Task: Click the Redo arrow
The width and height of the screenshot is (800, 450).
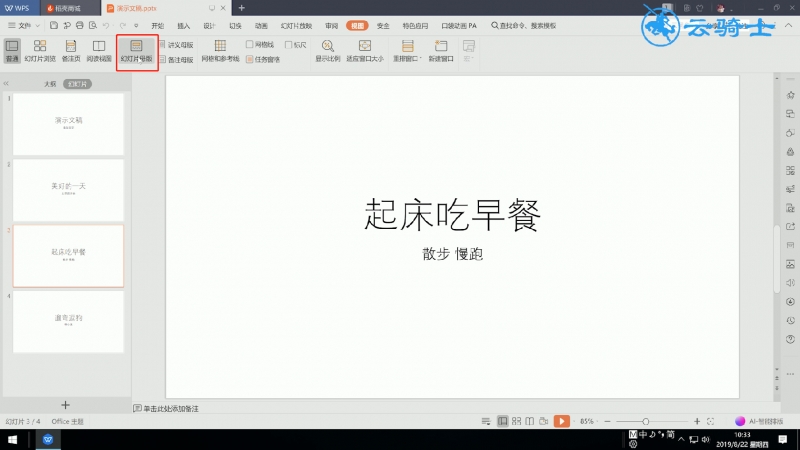Action: tap(123, 26)
